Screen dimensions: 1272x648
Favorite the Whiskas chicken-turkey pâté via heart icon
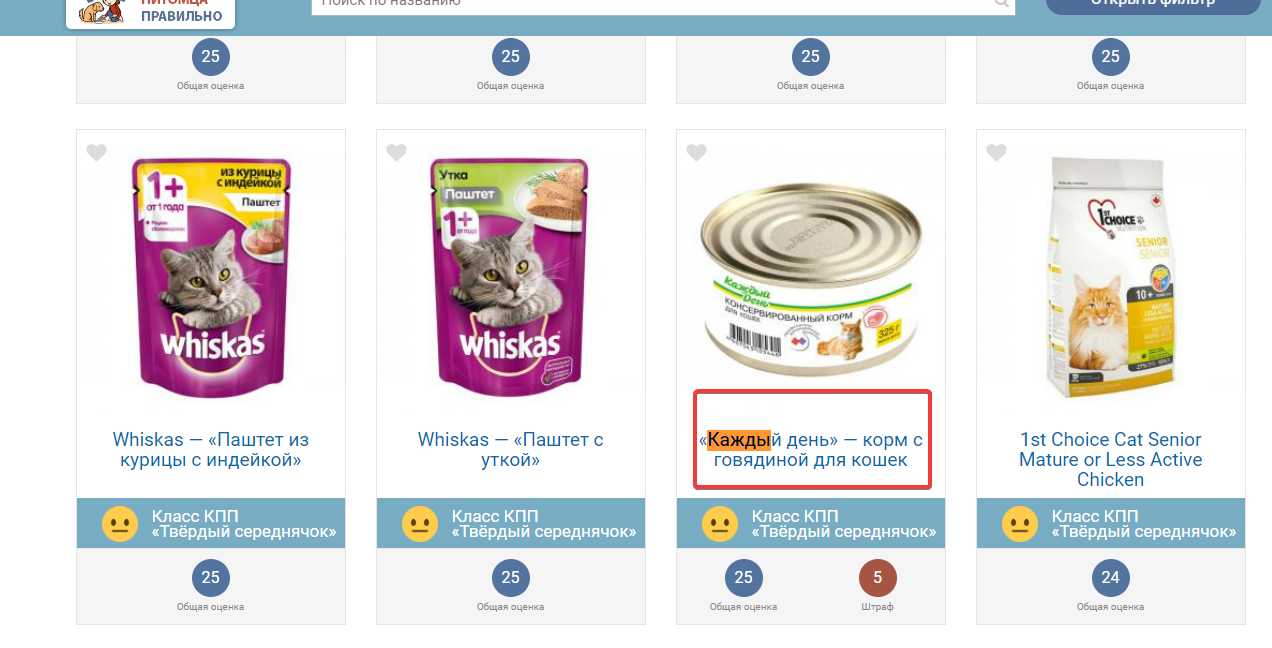(96, 153)
